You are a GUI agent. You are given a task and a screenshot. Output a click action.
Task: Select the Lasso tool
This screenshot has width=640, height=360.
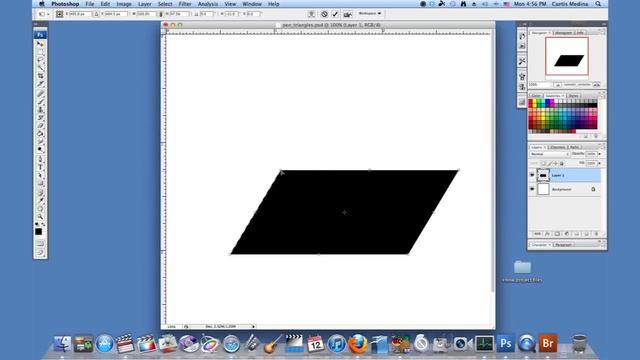[x=40, y=60]
